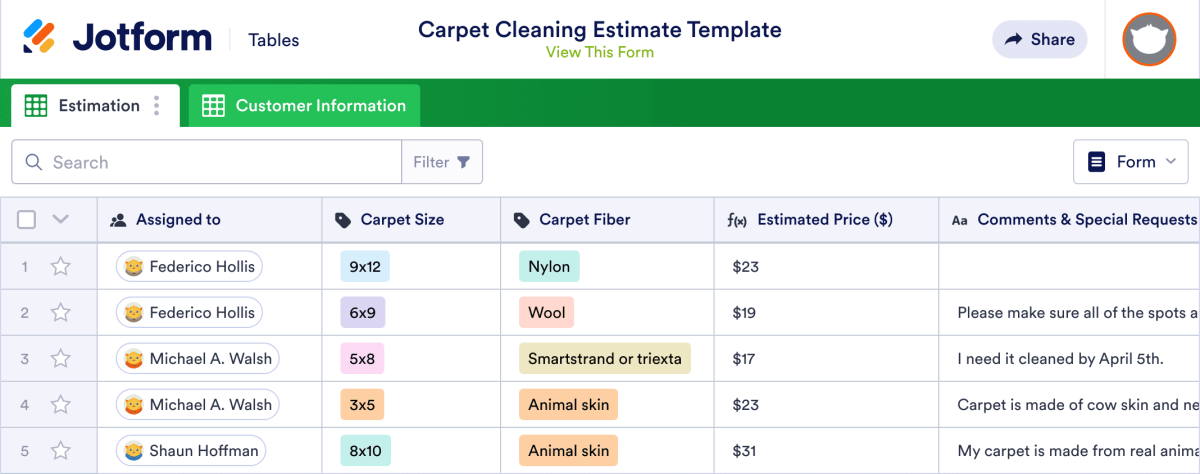The height and width of the screenshot is (474, 1200).
Task: Click into the Search input field
Action: point(220,162)
